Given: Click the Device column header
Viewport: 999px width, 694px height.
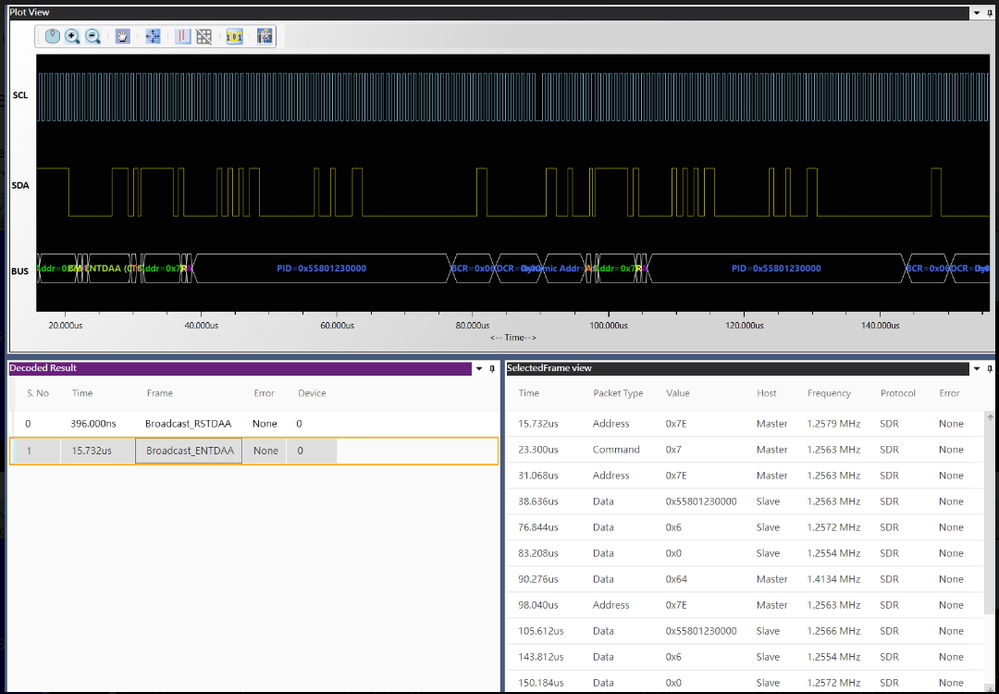Looking at the screenshot, I should pos(312,393).
